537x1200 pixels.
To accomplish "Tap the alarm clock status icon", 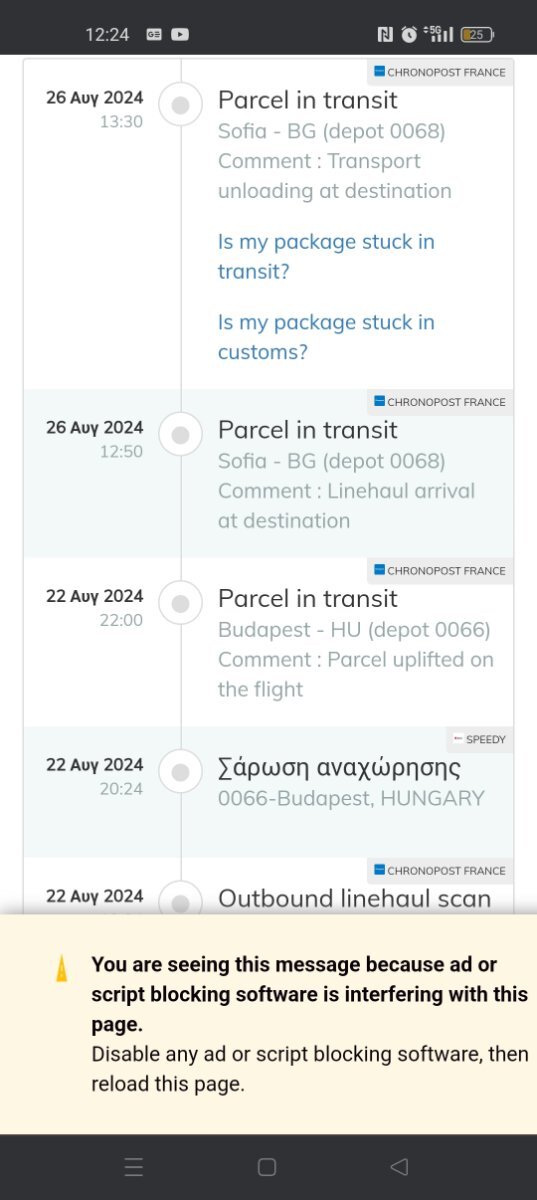I will pos(409,34).
